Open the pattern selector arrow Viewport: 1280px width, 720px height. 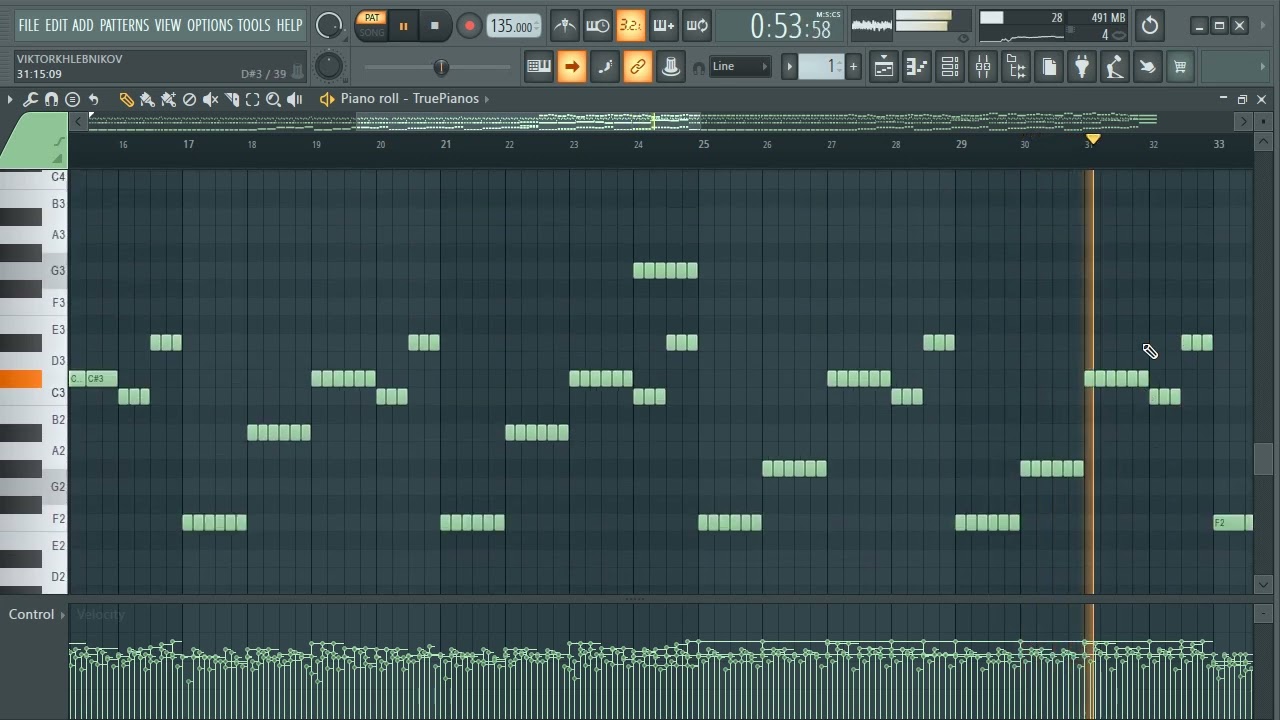789,67
